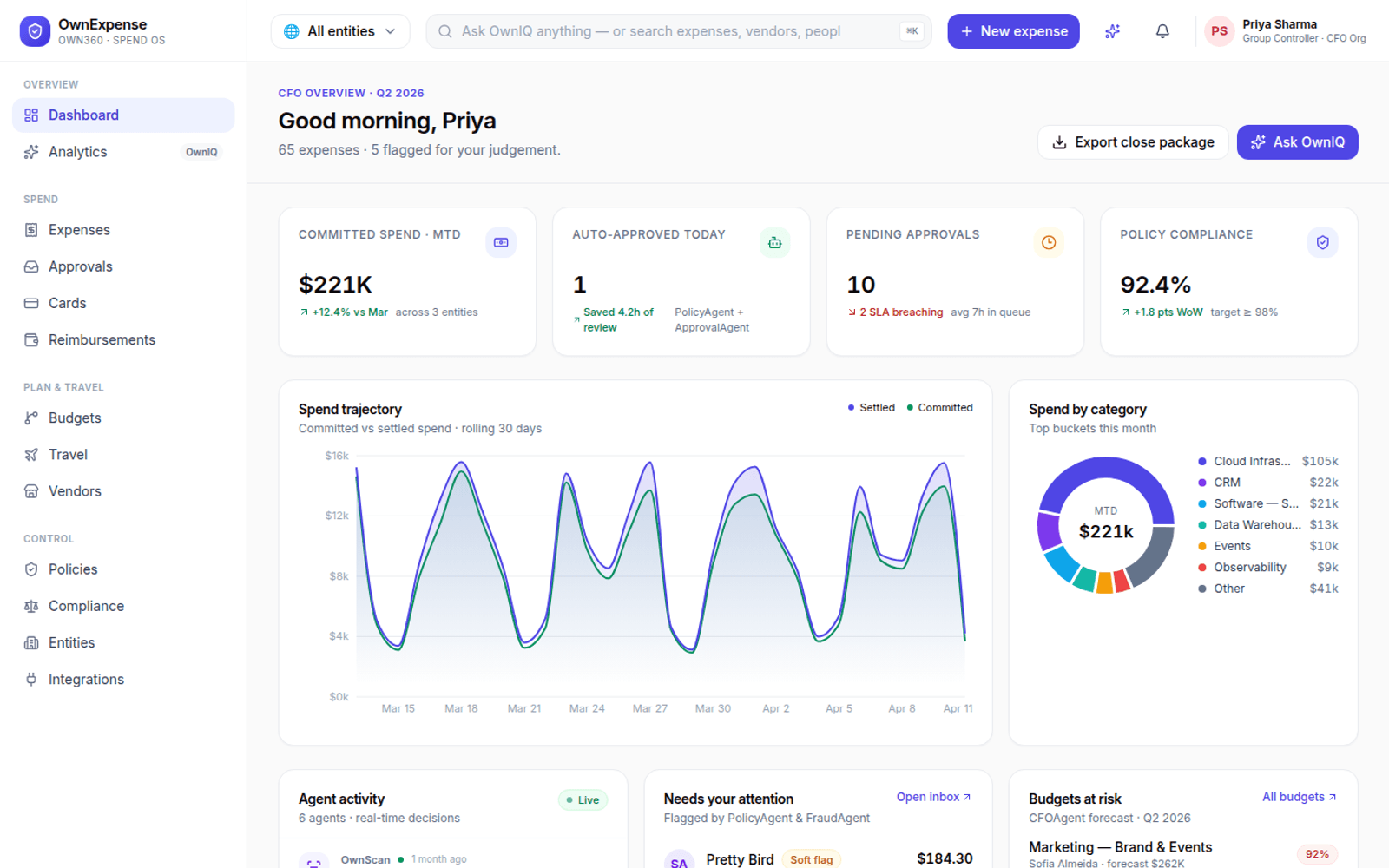Open the All budgets link
Image resolution: width=1389 pixels, height=868 pixels.
tap(1300, 797)
